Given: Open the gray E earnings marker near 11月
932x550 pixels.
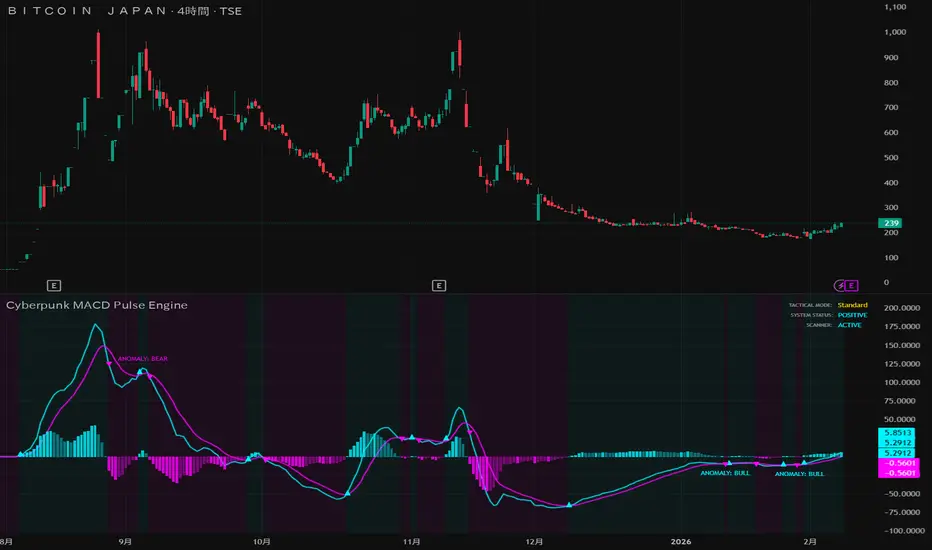Looking at the screenshot, I should point(439,286).
